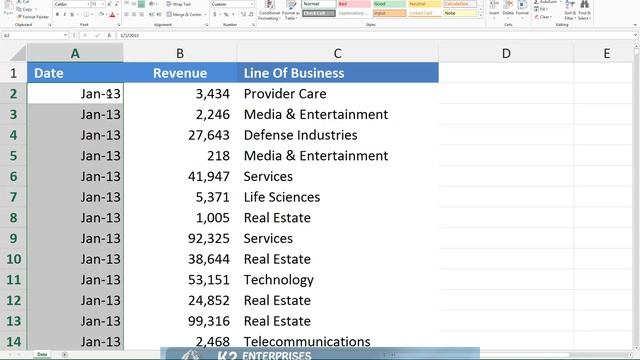Click the Insert Function fx button
The height and width of the screenshot is (360, 640).
point(109,36)
